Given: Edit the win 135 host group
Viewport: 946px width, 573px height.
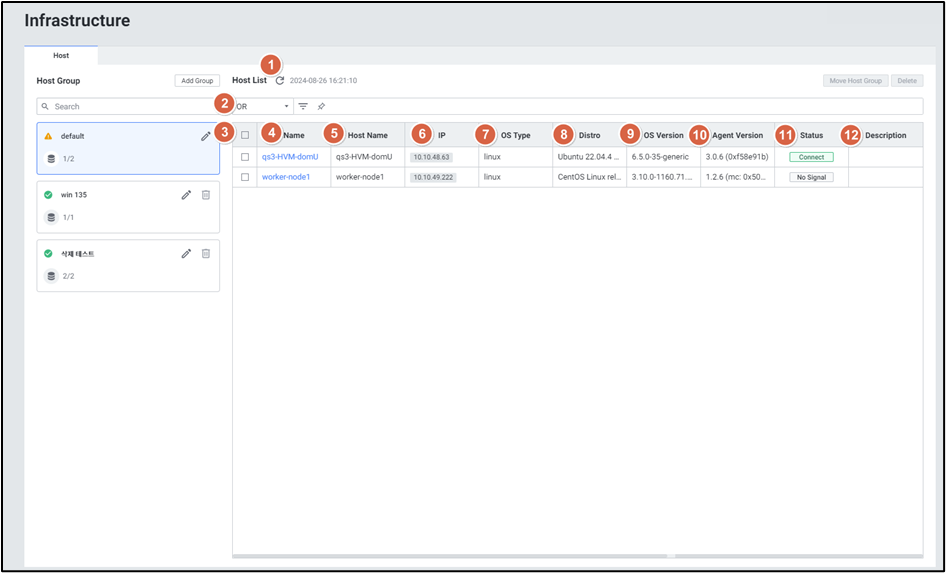Looking at the screenshot, I should pyautogui.click(x=186, y=195).
